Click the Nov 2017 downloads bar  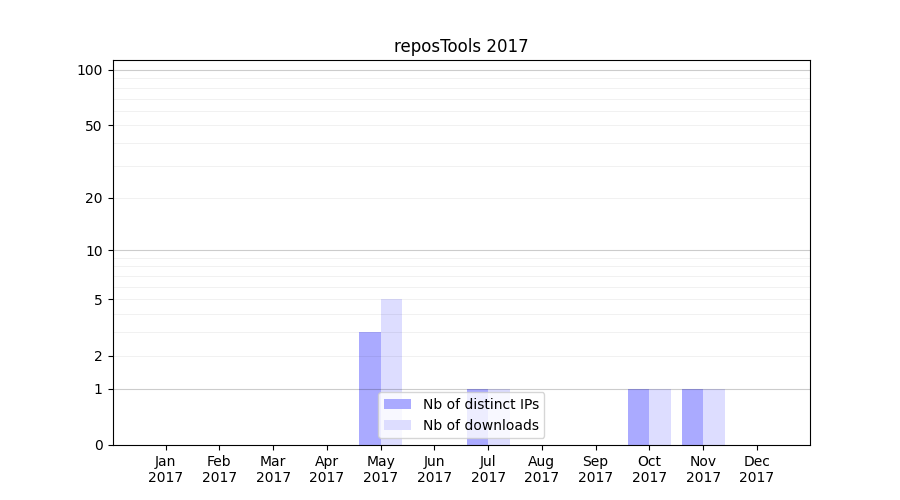point(714,417)
